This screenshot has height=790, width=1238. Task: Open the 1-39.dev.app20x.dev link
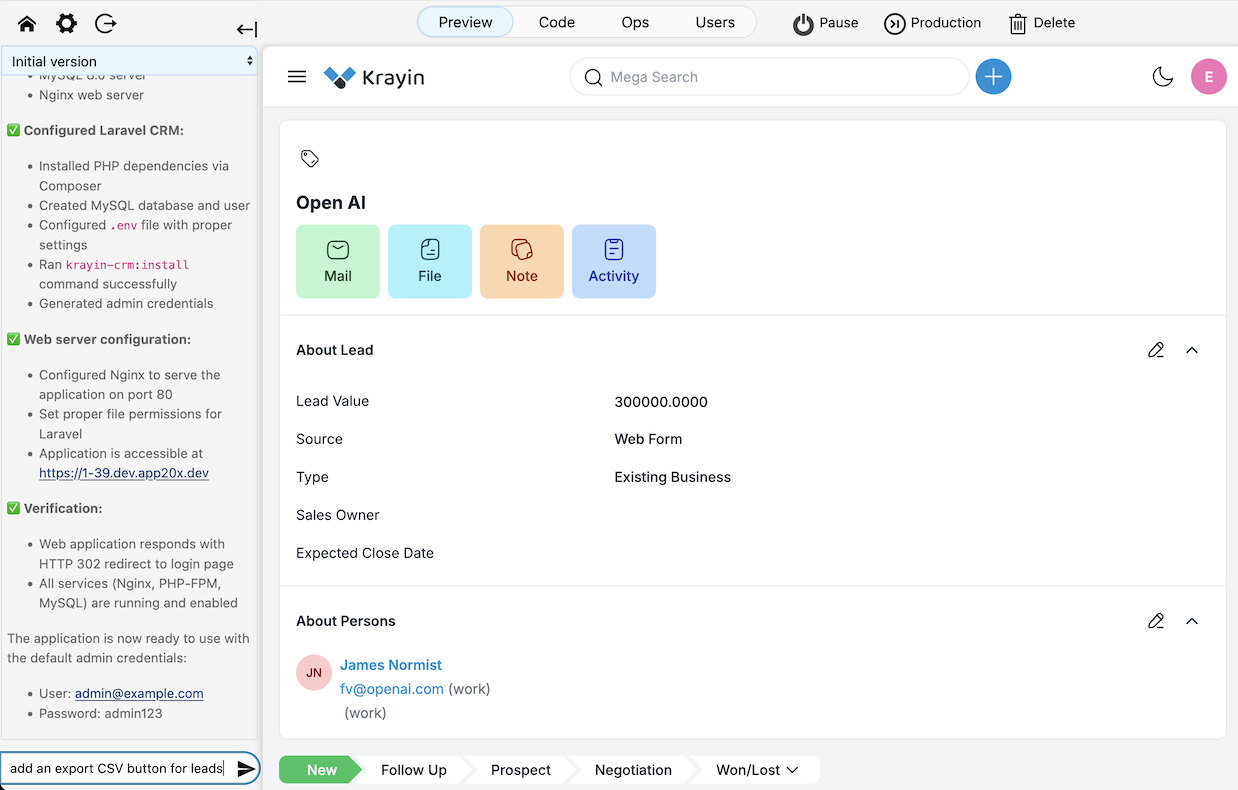coord(124,473)
